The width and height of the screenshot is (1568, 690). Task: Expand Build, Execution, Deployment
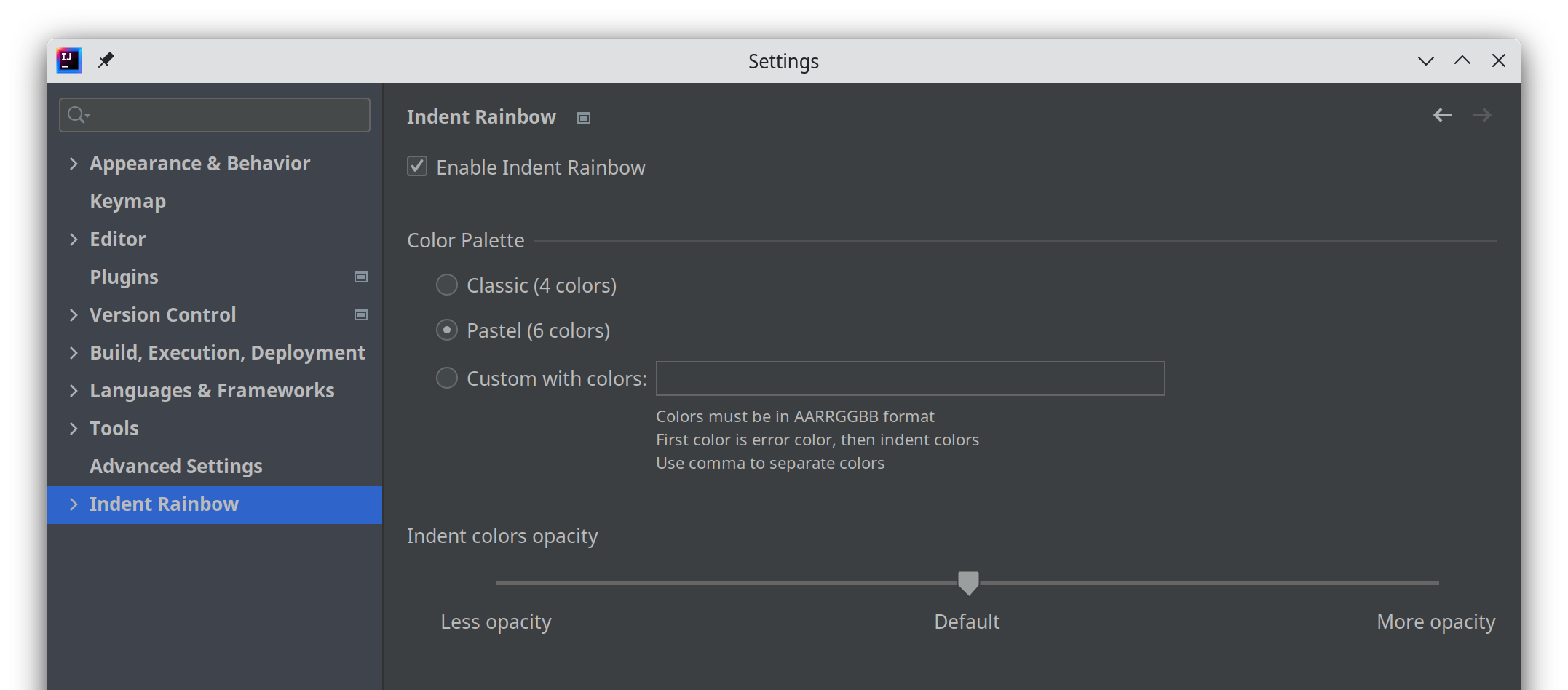click(x=73, y=352)
